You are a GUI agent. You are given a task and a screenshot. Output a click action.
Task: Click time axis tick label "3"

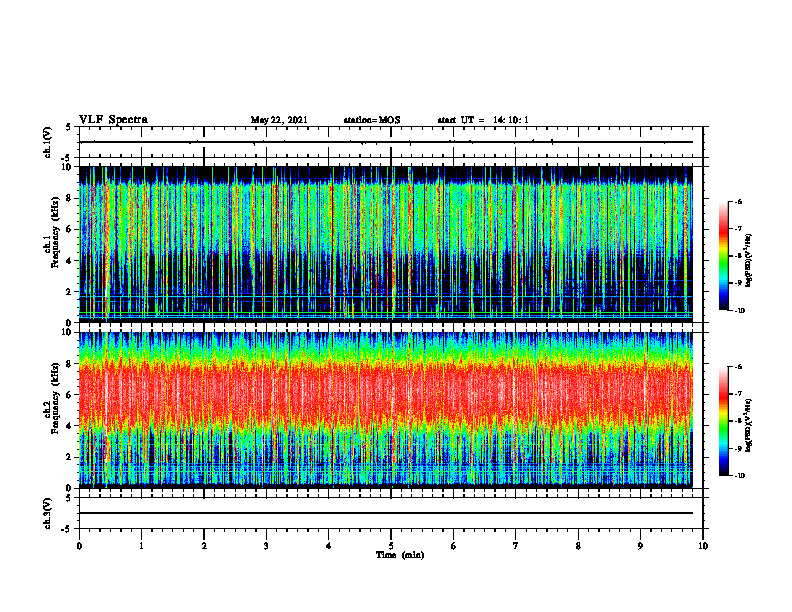[266, 546]
